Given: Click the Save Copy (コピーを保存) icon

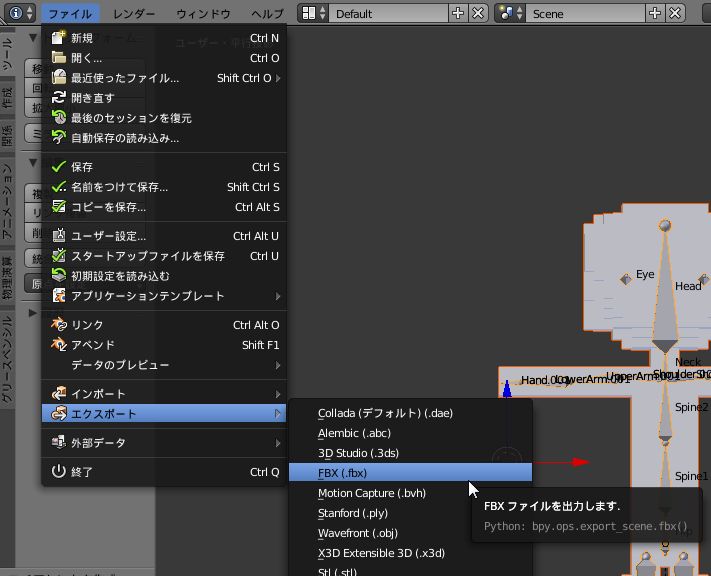Looking at the screenshot, I should tap(58, 207).
